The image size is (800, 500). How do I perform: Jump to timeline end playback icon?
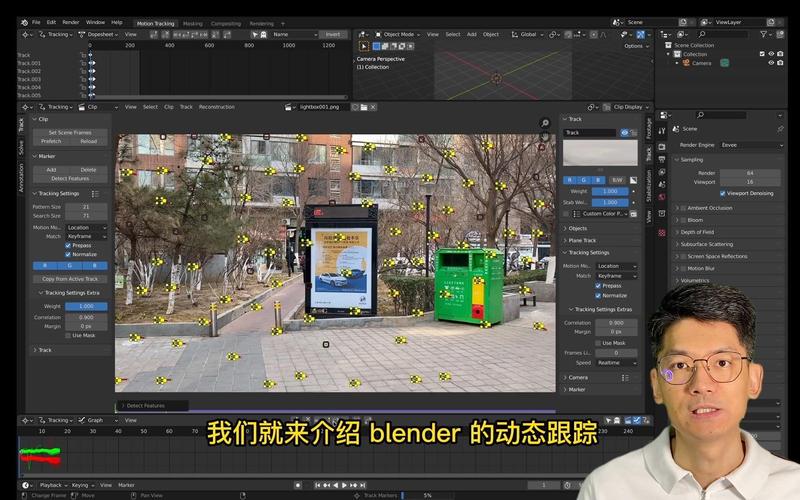coord(363,485)
